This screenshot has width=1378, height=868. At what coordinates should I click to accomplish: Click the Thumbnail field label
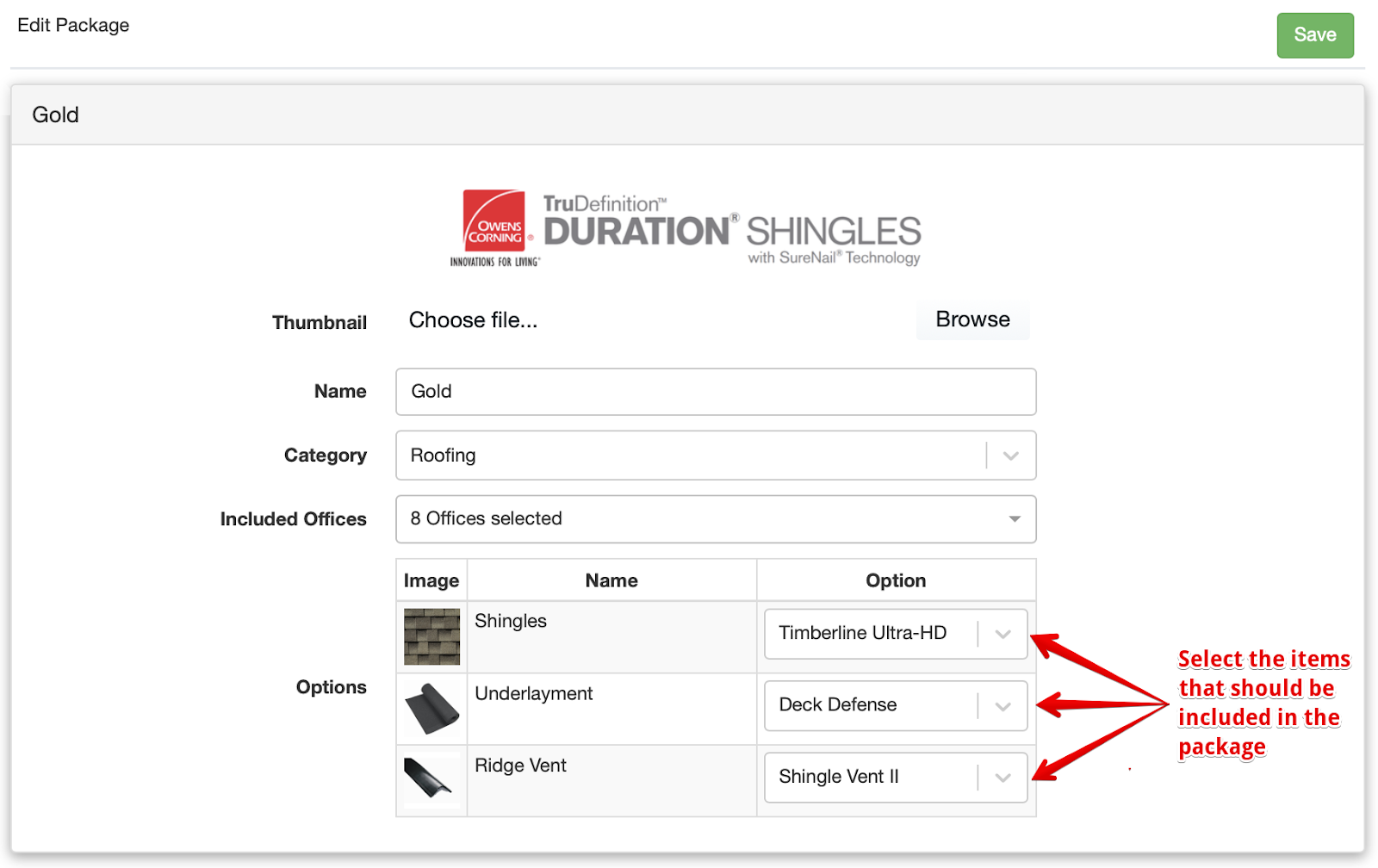pos(320,323)
